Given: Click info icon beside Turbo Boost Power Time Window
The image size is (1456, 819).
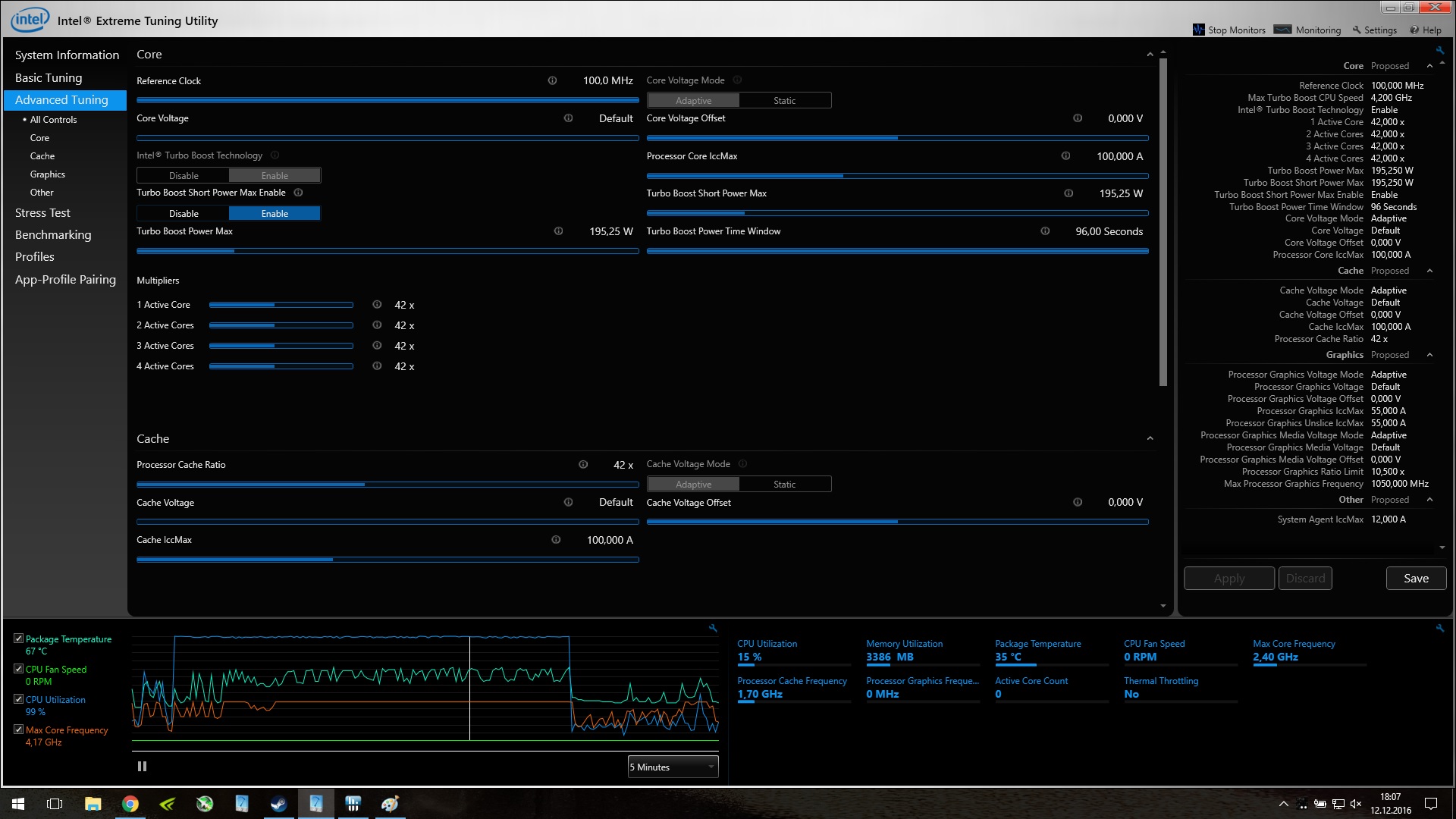Looking at the screenshot, I should [1045, 231].
